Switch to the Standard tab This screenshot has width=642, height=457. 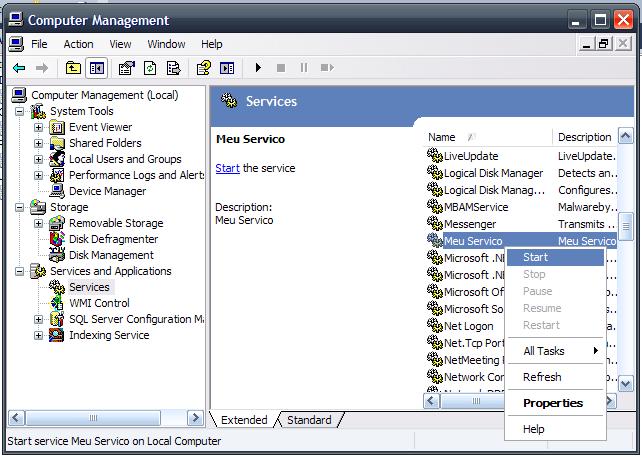point(309,420)
